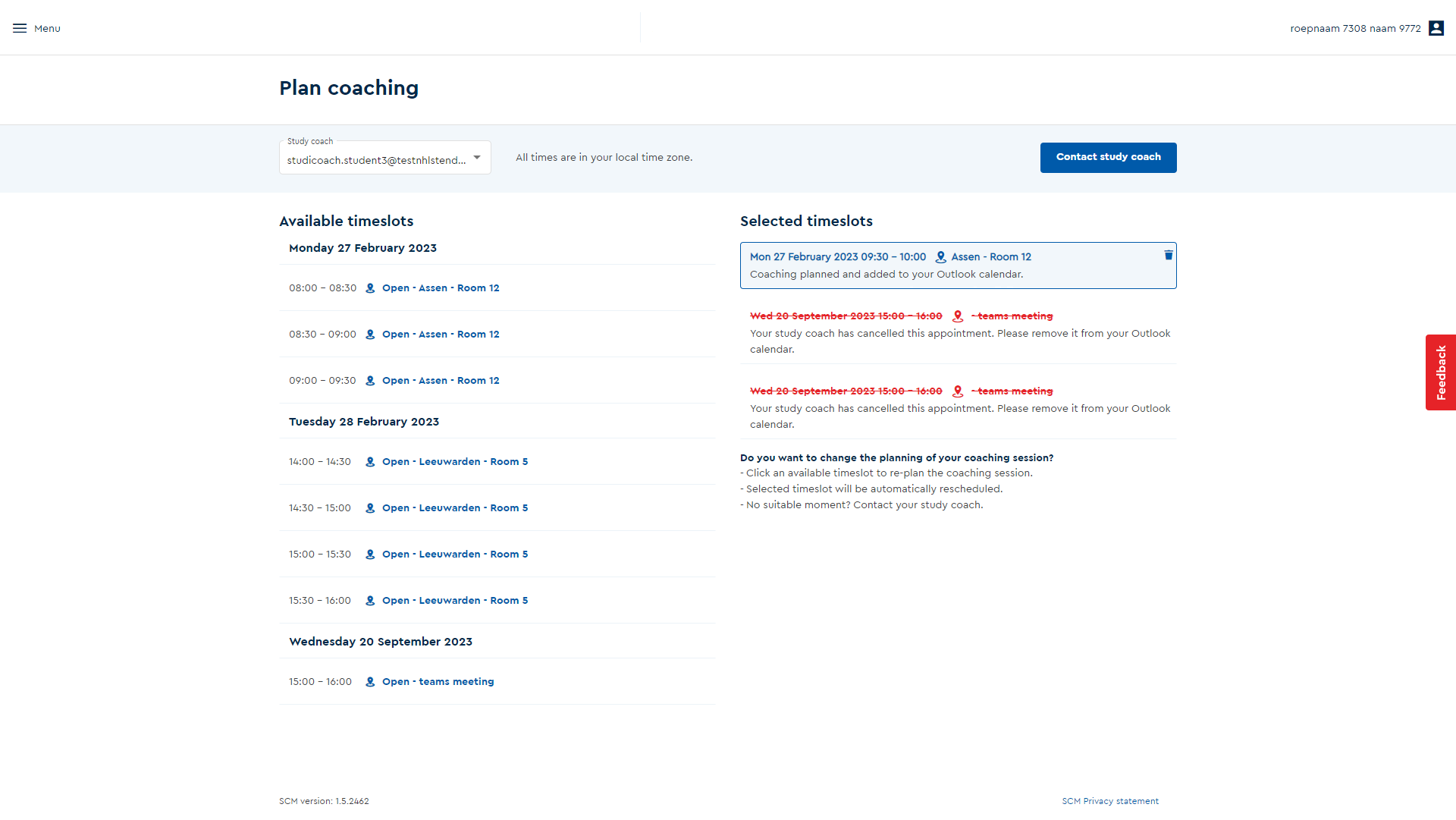This screenshot has height=820, width=1456.
Task: Click location icon in 08:00 – 08:30 row
Action: point(370,288)
